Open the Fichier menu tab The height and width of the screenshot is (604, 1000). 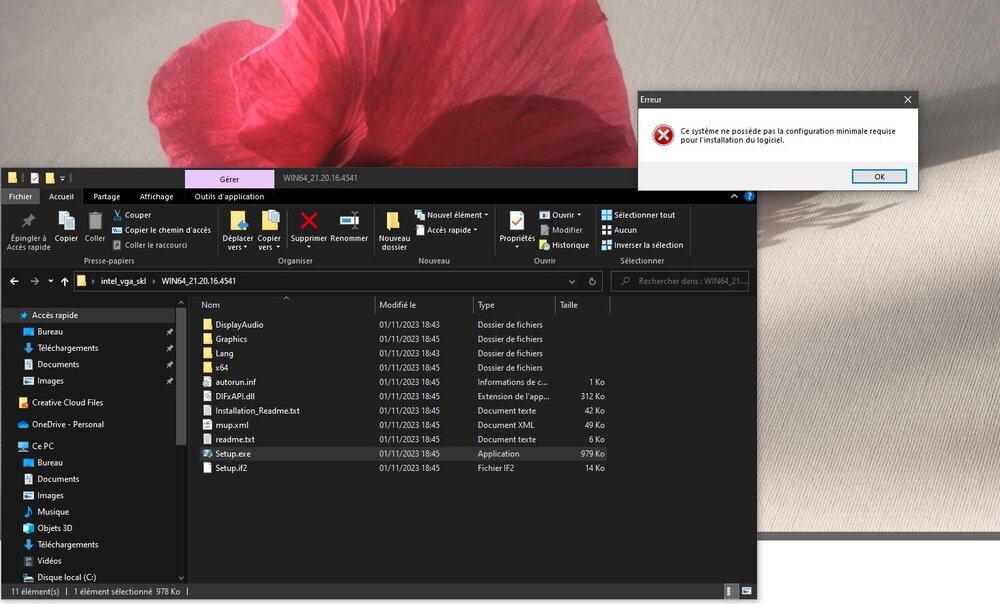point(21,197)
